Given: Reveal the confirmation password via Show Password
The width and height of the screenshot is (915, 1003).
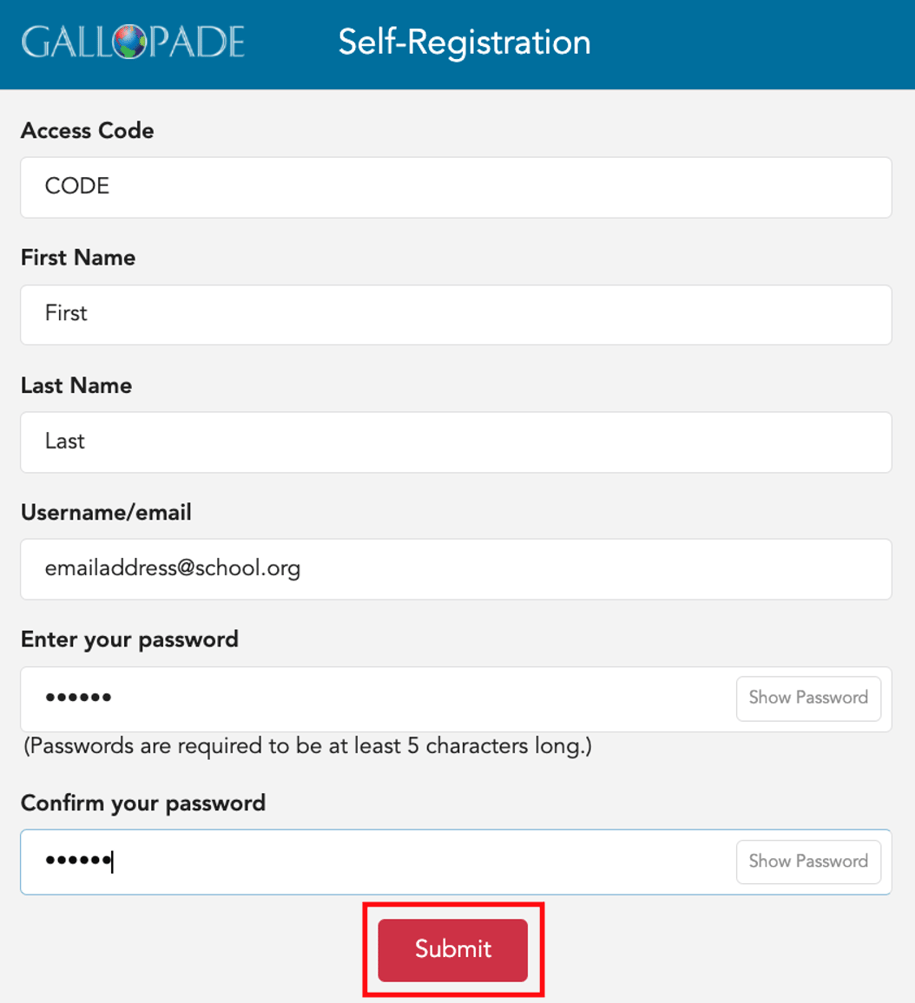Looking at the screenshot, I should coord(808,861).
